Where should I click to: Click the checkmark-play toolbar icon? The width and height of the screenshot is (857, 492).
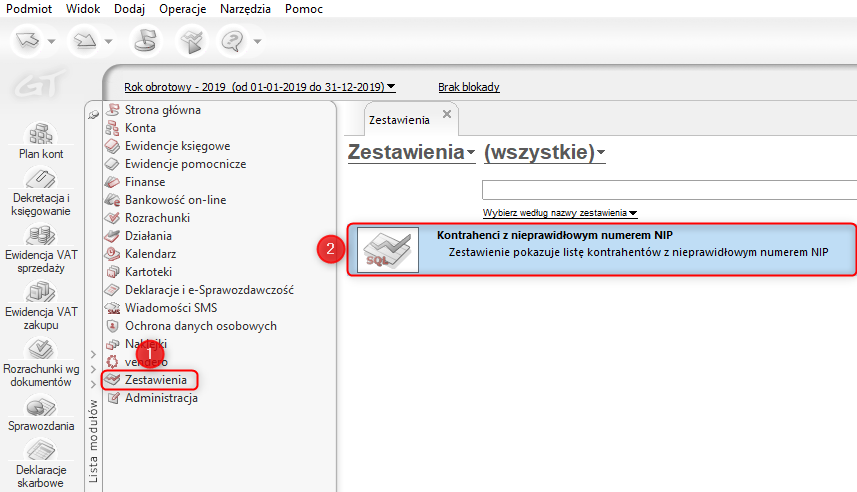tap(192, 41)
